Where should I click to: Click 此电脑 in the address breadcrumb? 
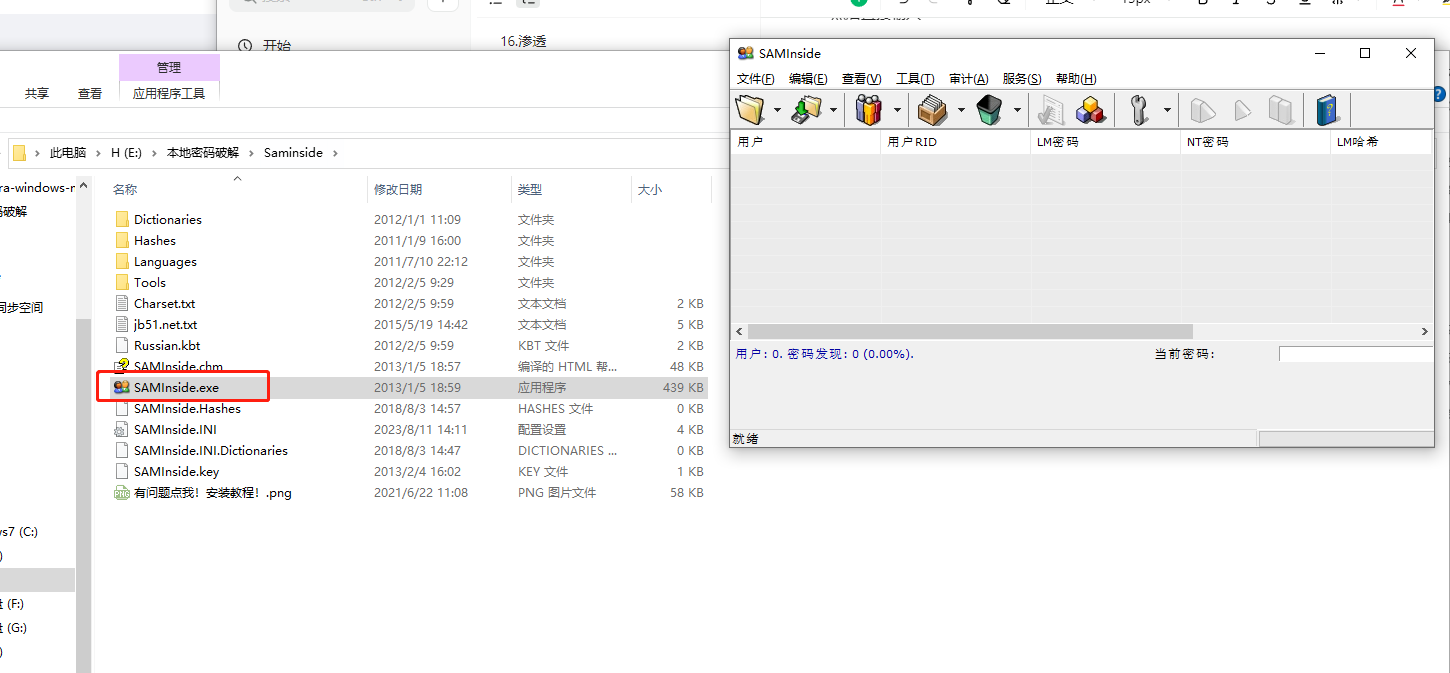(68, 153)
